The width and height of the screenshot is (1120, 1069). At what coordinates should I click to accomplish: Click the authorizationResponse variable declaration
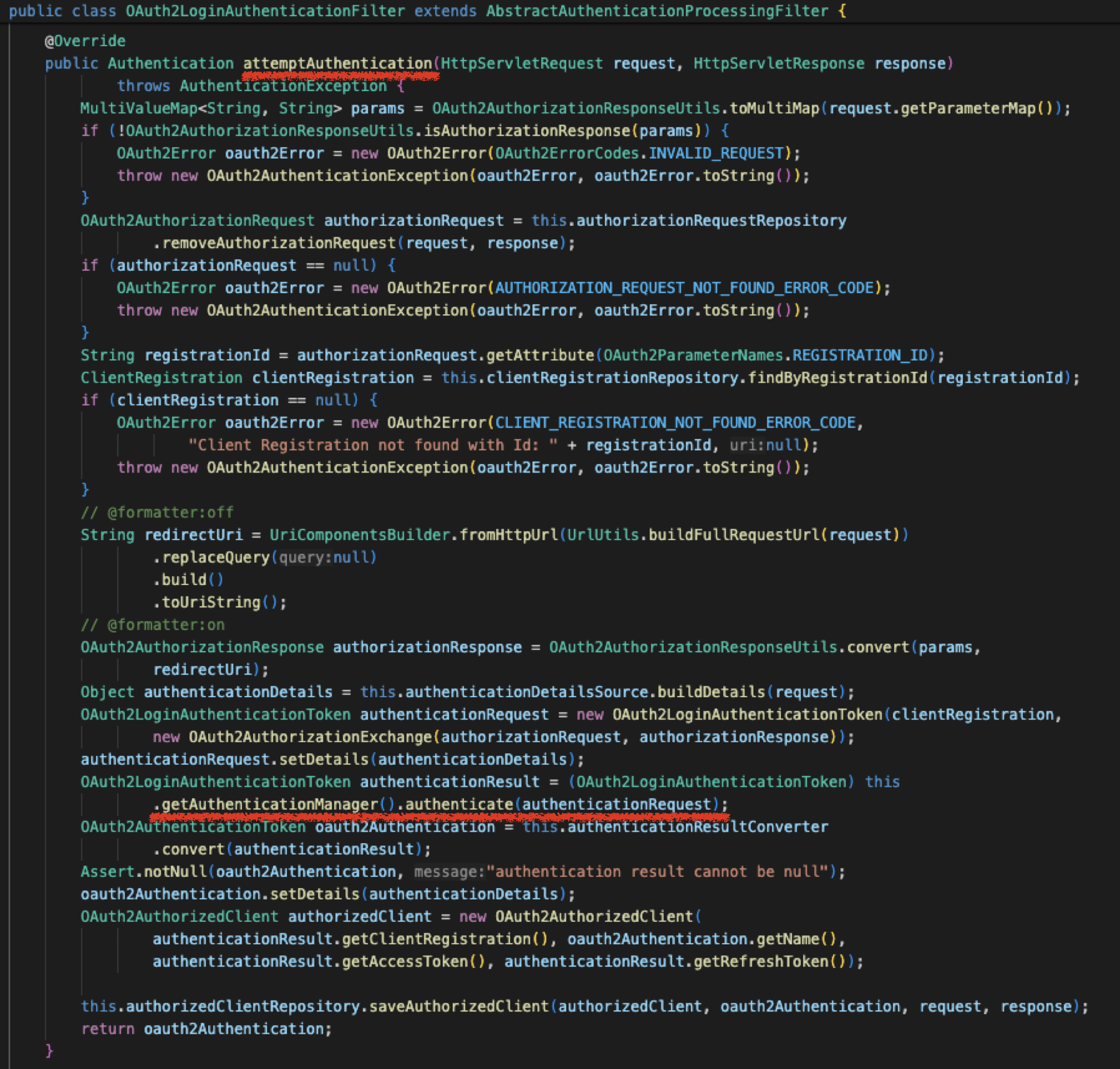click(x=428, y=647)
